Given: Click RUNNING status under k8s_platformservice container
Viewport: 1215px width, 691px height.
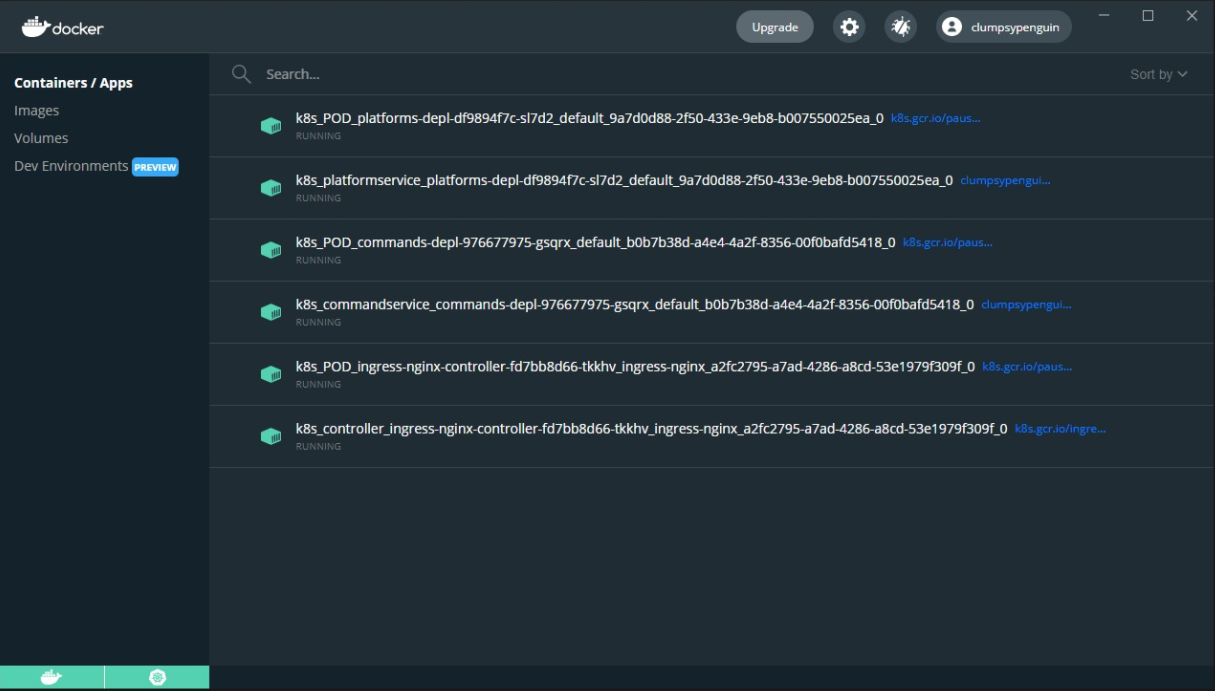Looking at the screenshot, I should point(318,198).
